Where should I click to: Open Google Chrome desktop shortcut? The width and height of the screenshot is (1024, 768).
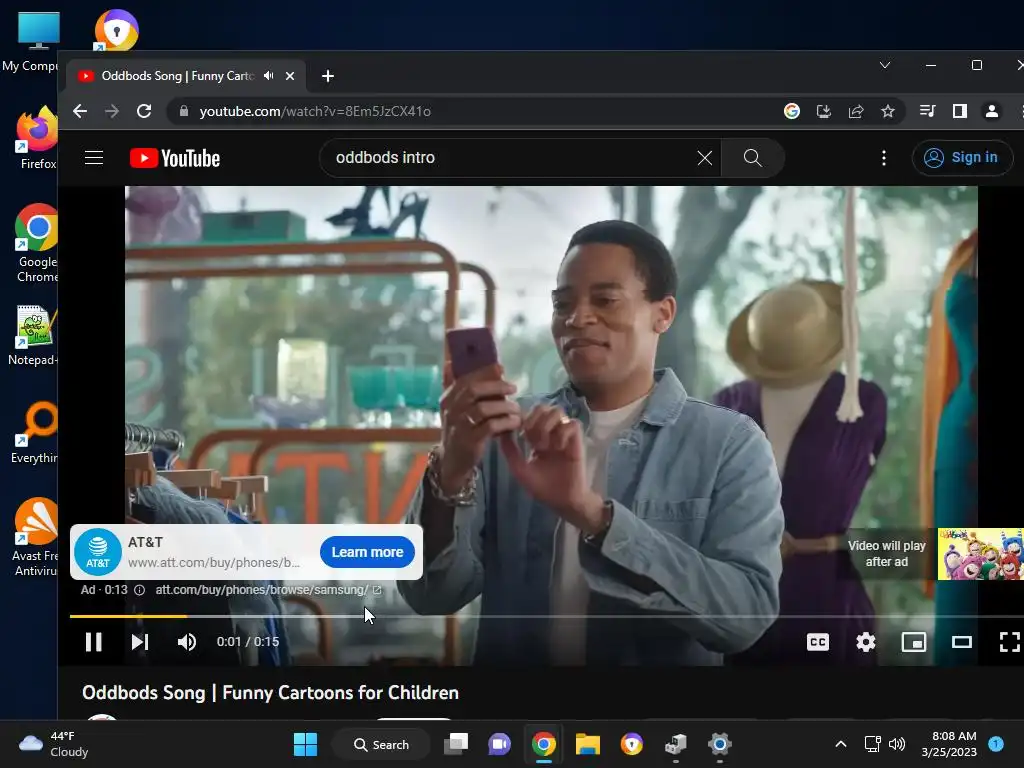pyautogui.click(x=37, y=243)
